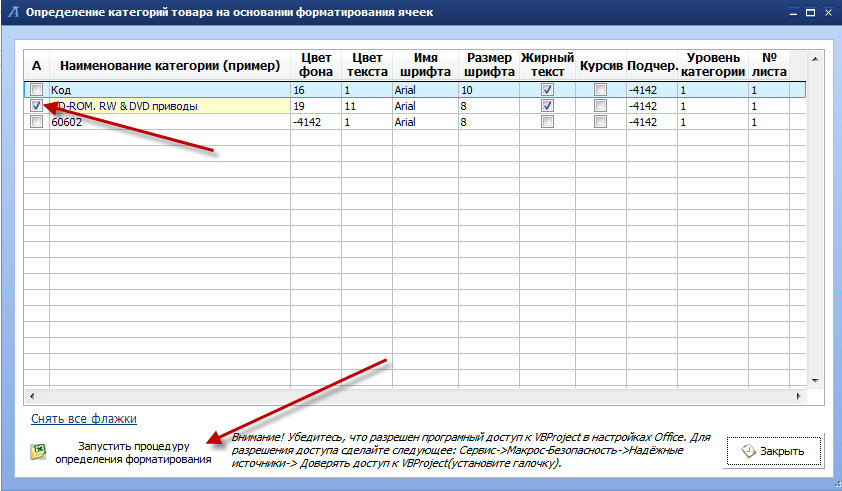Viewport: 842px width, 491px height.
Task: Toggle Жирный текст checkbox in Код row
Action: 547,90
